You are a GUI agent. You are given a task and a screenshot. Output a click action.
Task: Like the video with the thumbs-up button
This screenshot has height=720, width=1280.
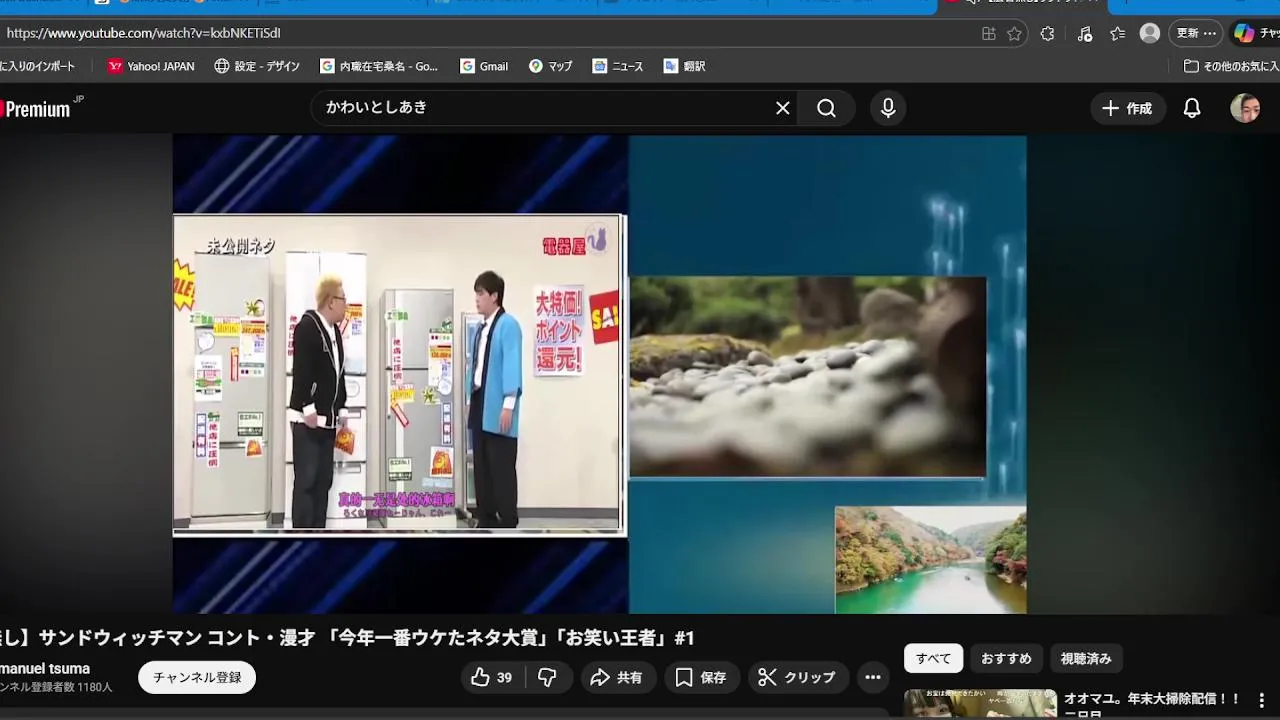tap(491, 677)
